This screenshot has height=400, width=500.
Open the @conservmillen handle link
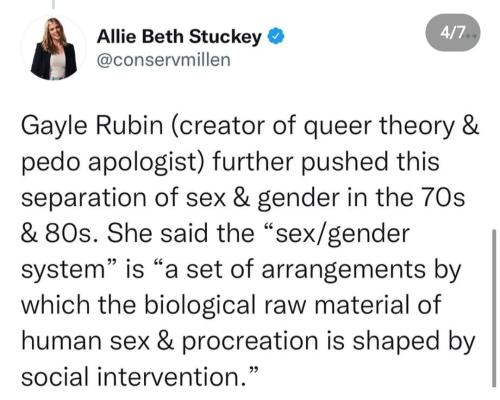[x=164, y=60]
